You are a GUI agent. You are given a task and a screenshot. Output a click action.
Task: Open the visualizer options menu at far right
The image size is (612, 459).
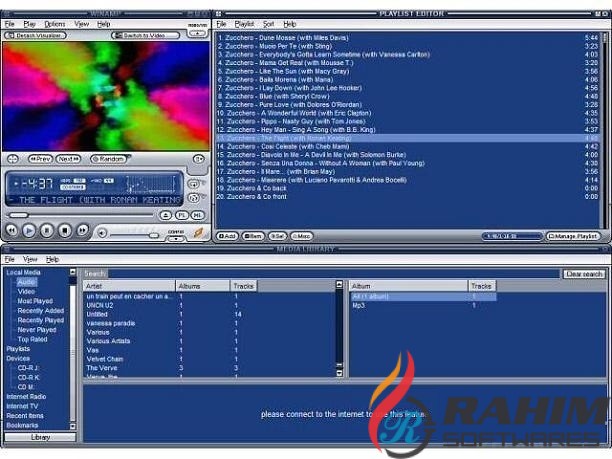199,159
